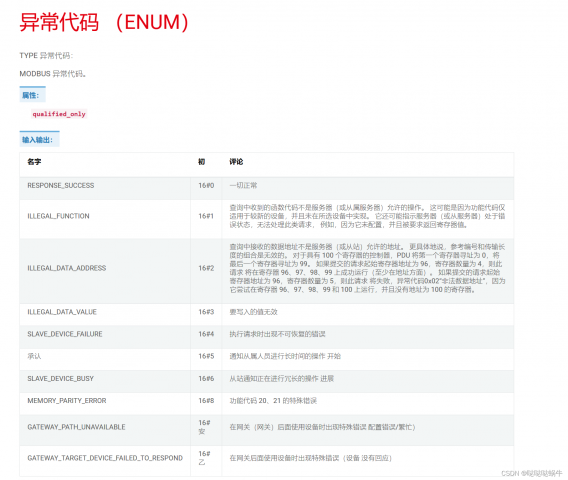Select the SLAVE_DEVICE_FAILURE entry
568x480 pixels.
[65, 334]
